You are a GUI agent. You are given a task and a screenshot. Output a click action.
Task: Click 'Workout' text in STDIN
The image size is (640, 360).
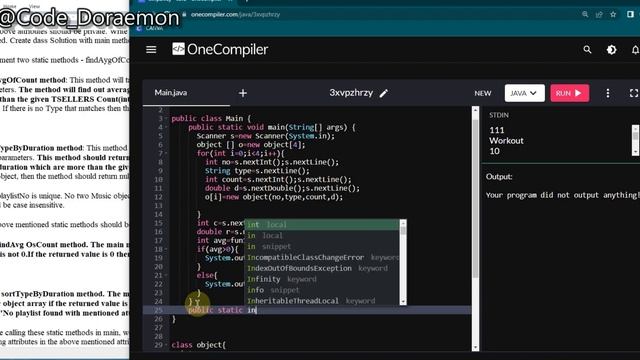click(506, 141)
